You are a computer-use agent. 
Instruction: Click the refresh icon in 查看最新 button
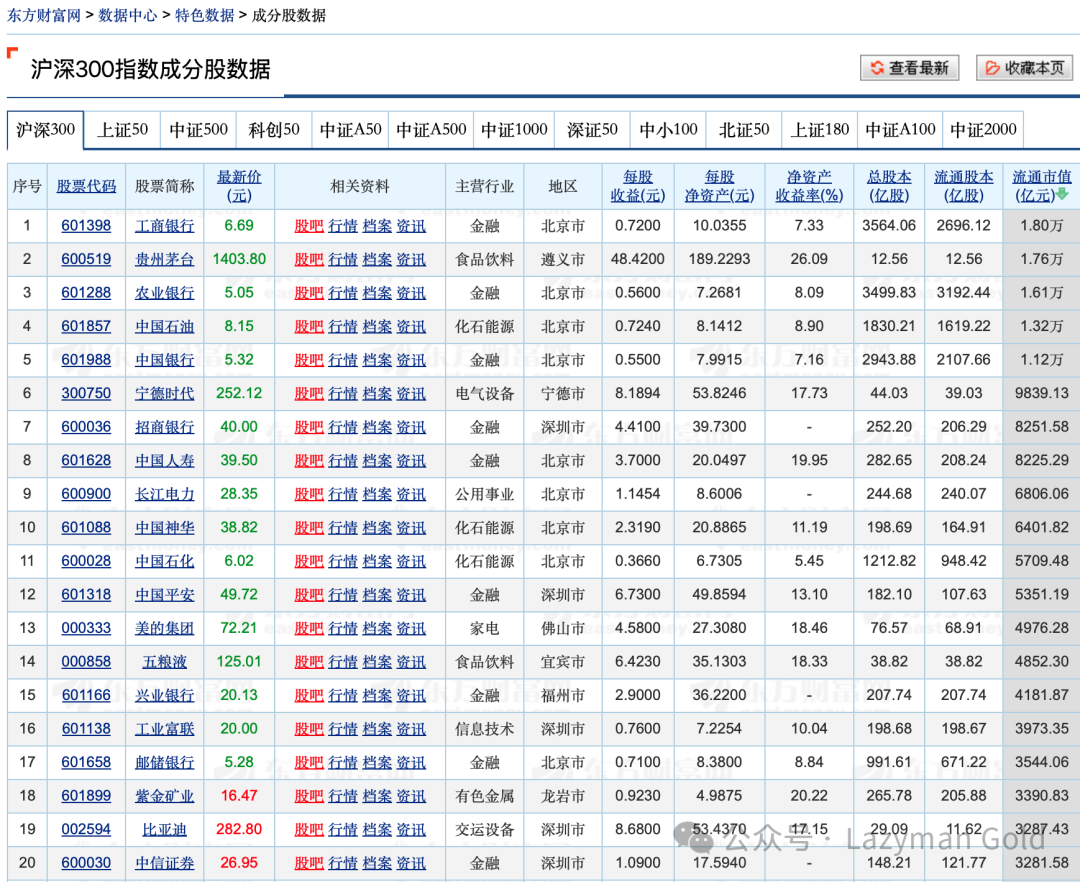(x=877, y=67)
